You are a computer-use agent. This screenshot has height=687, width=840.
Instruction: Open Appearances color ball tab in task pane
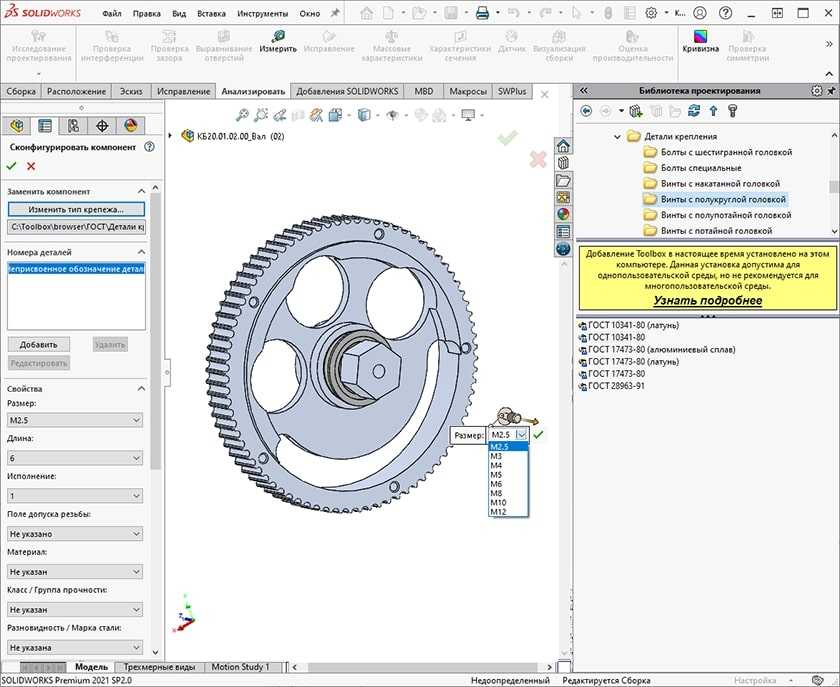563,214
